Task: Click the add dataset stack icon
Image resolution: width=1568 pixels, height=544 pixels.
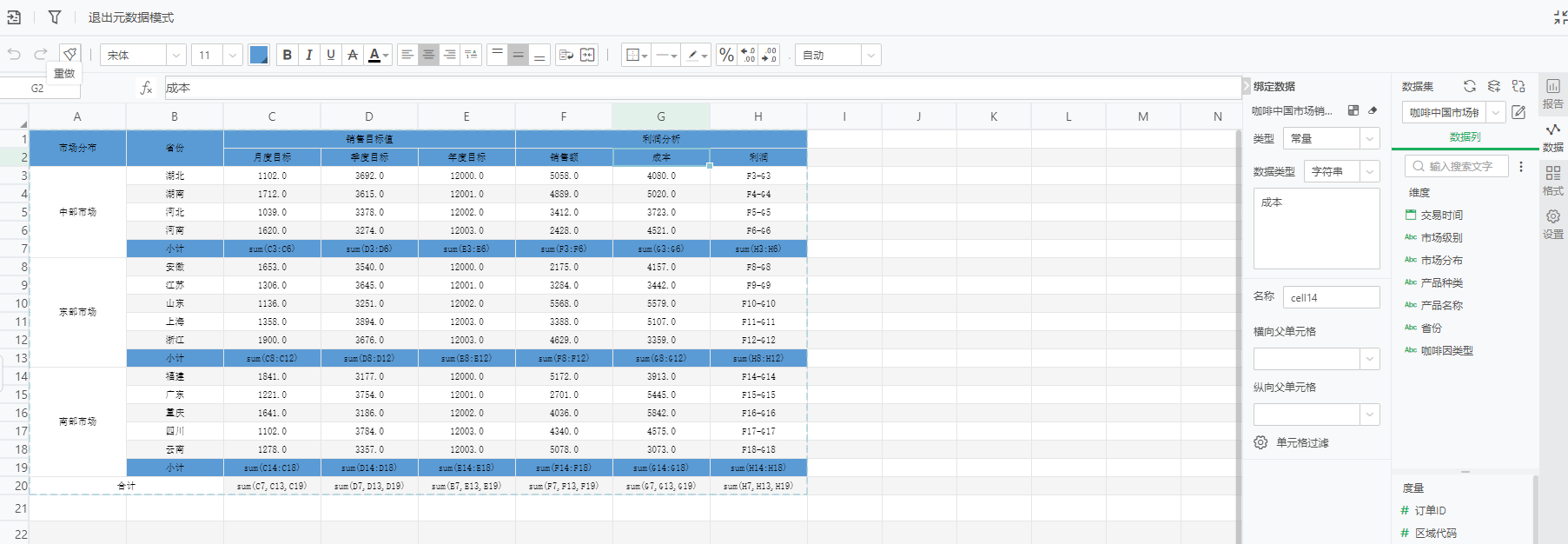Action: 1494,86
